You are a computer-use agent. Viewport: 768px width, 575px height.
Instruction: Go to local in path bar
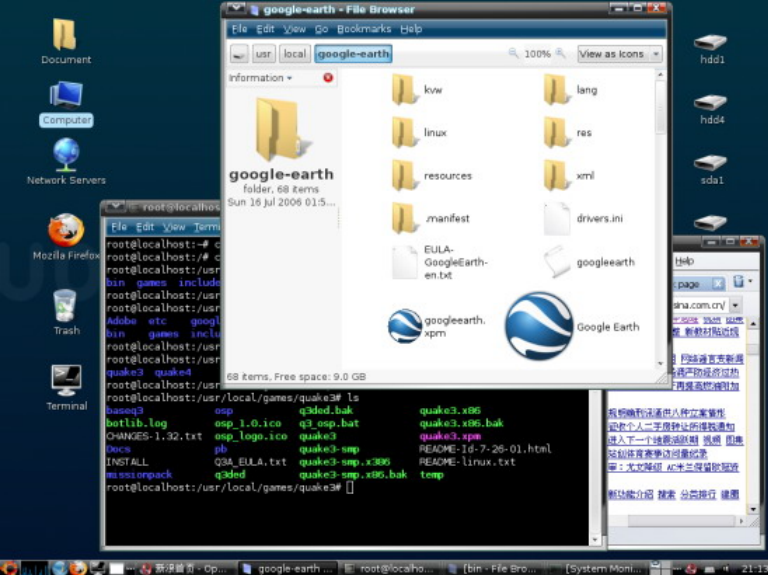[294, 54]
